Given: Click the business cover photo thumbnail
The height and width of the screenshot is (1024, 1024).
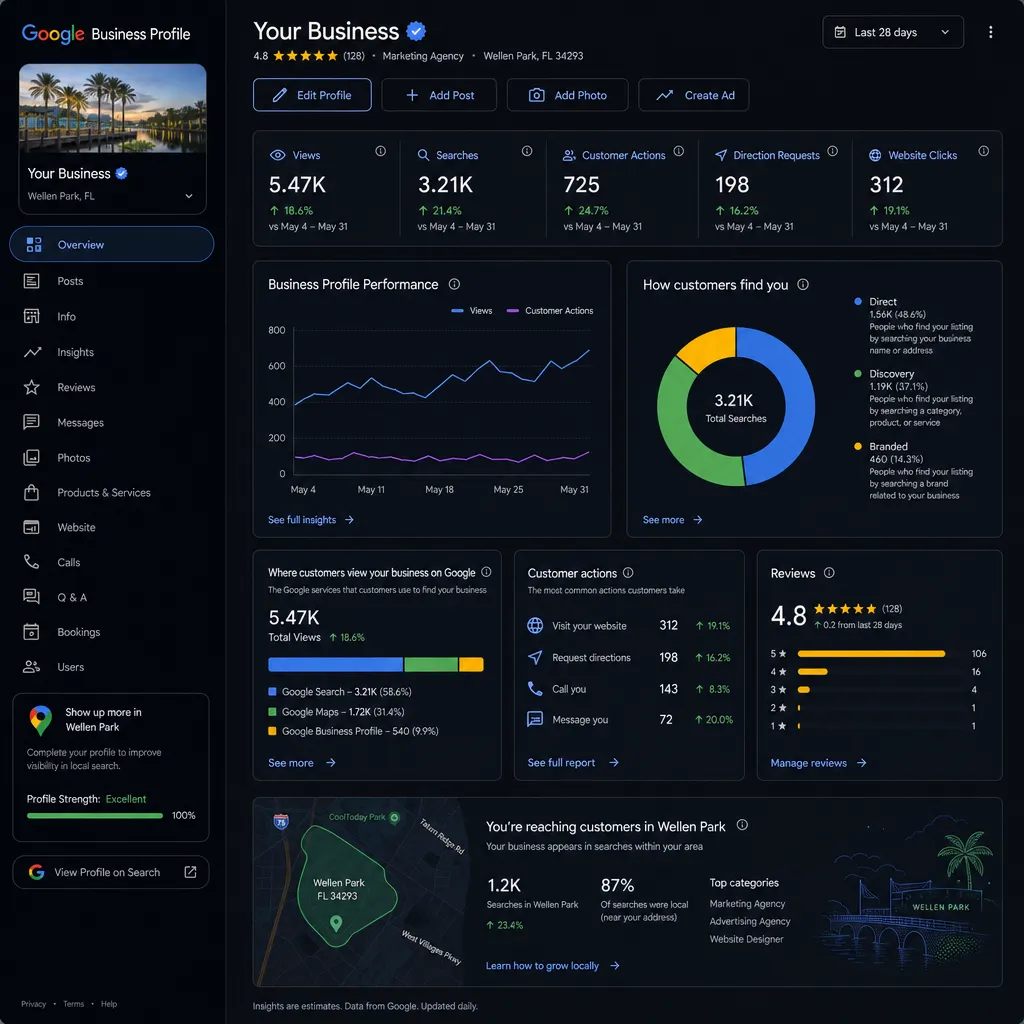Looking at the screenshot, I should (113, 108).
